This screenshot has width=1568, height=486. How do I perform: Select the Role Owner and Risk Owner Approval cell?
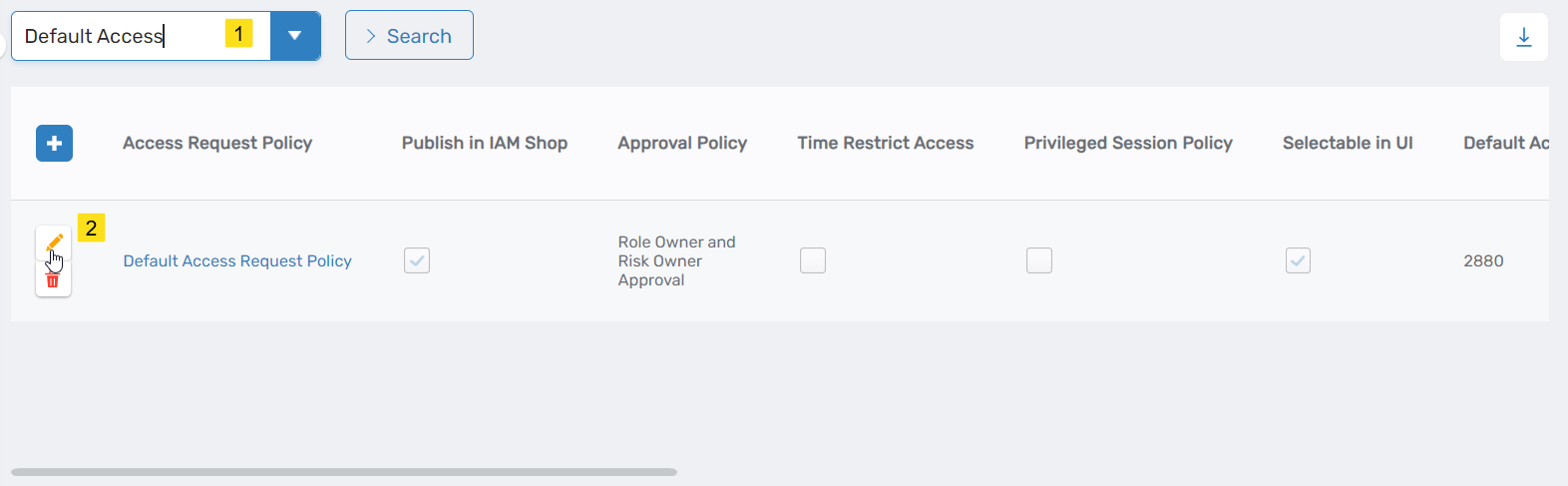pos(676,260)
